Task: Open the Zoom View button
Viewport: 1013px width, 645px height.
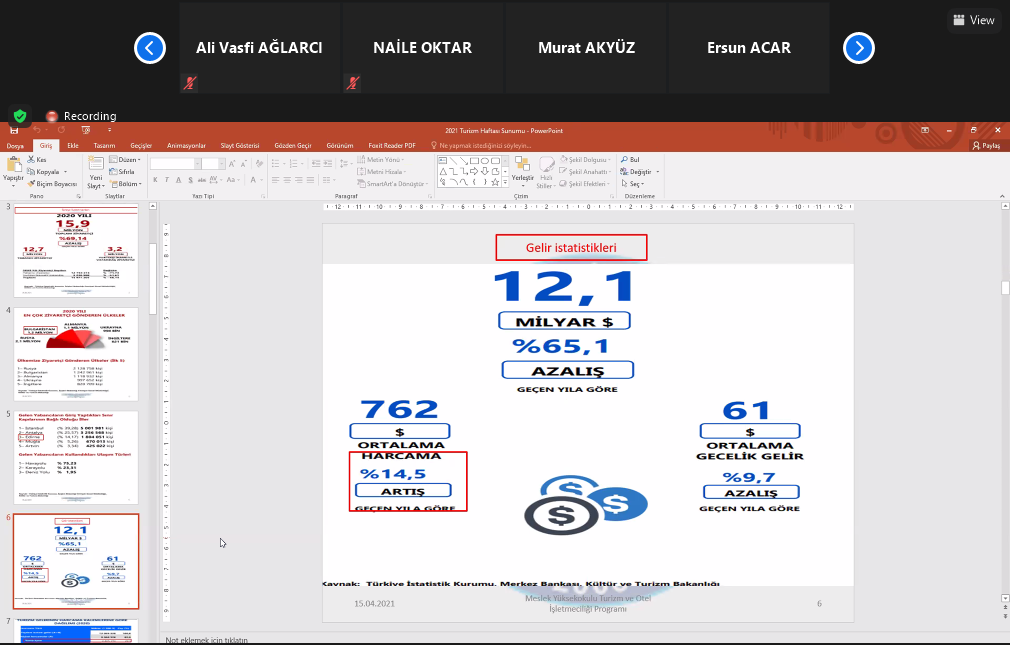Action: (x=973, y=20)
